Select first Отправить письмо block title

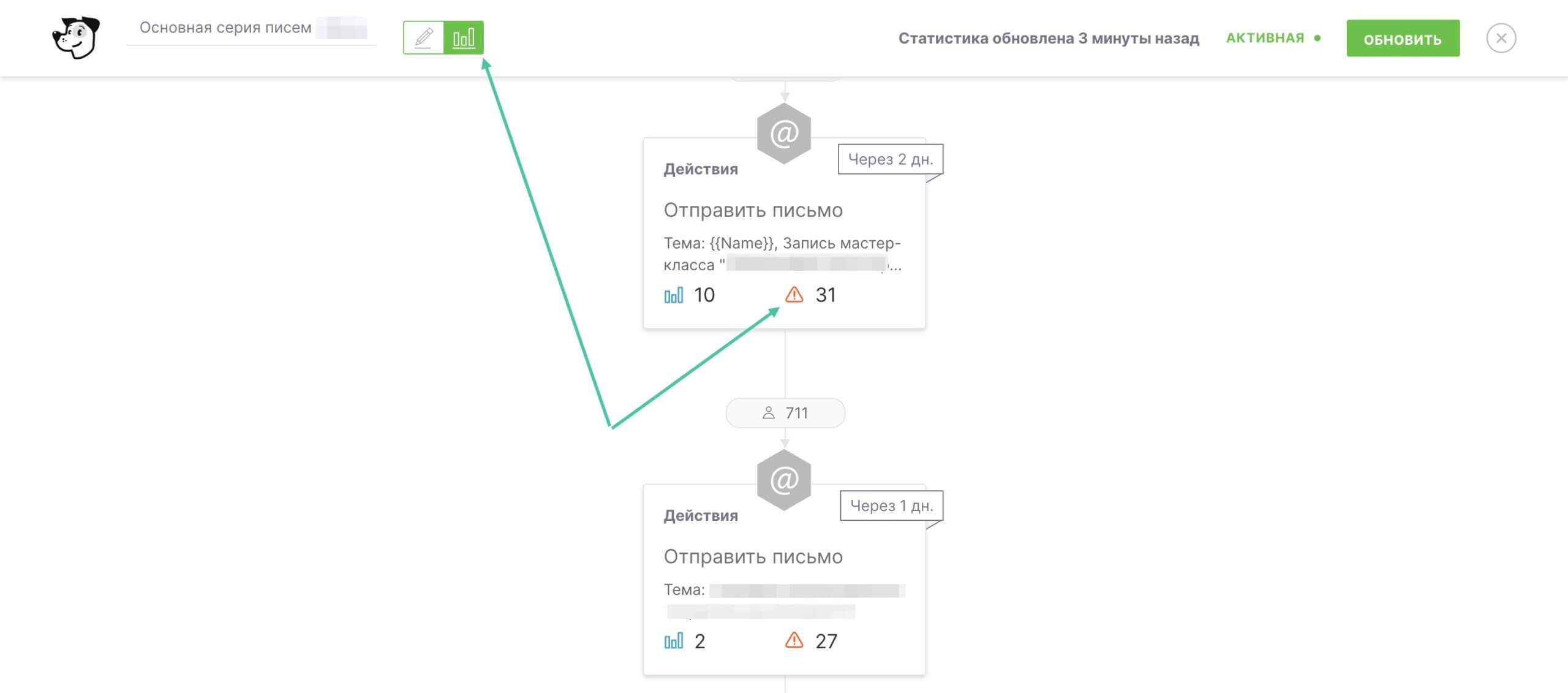click(x=753, y=210)
